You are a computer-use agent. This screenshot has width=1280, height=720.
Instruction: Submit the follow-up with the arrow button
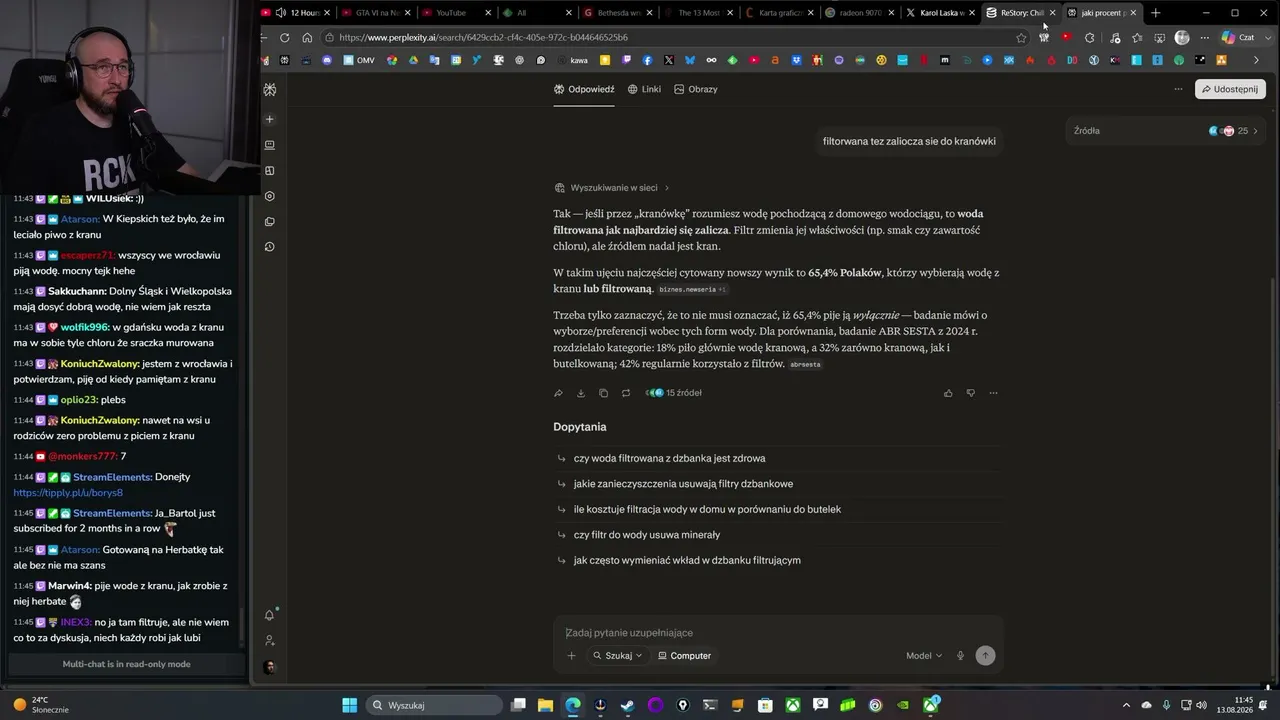(985, 656)
